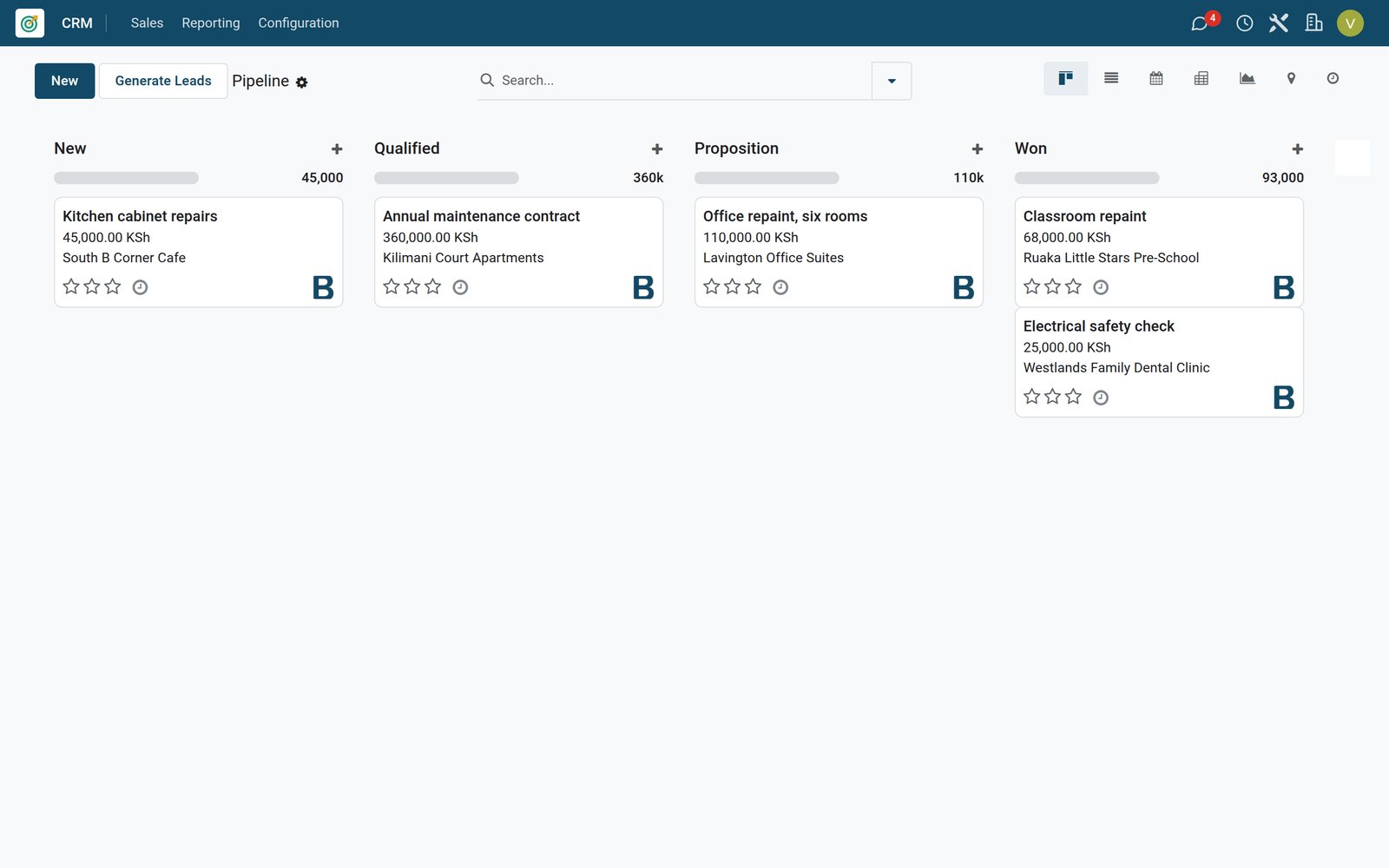
Task: Add a quick lead in Won column
Action: tap(1298, 149)
